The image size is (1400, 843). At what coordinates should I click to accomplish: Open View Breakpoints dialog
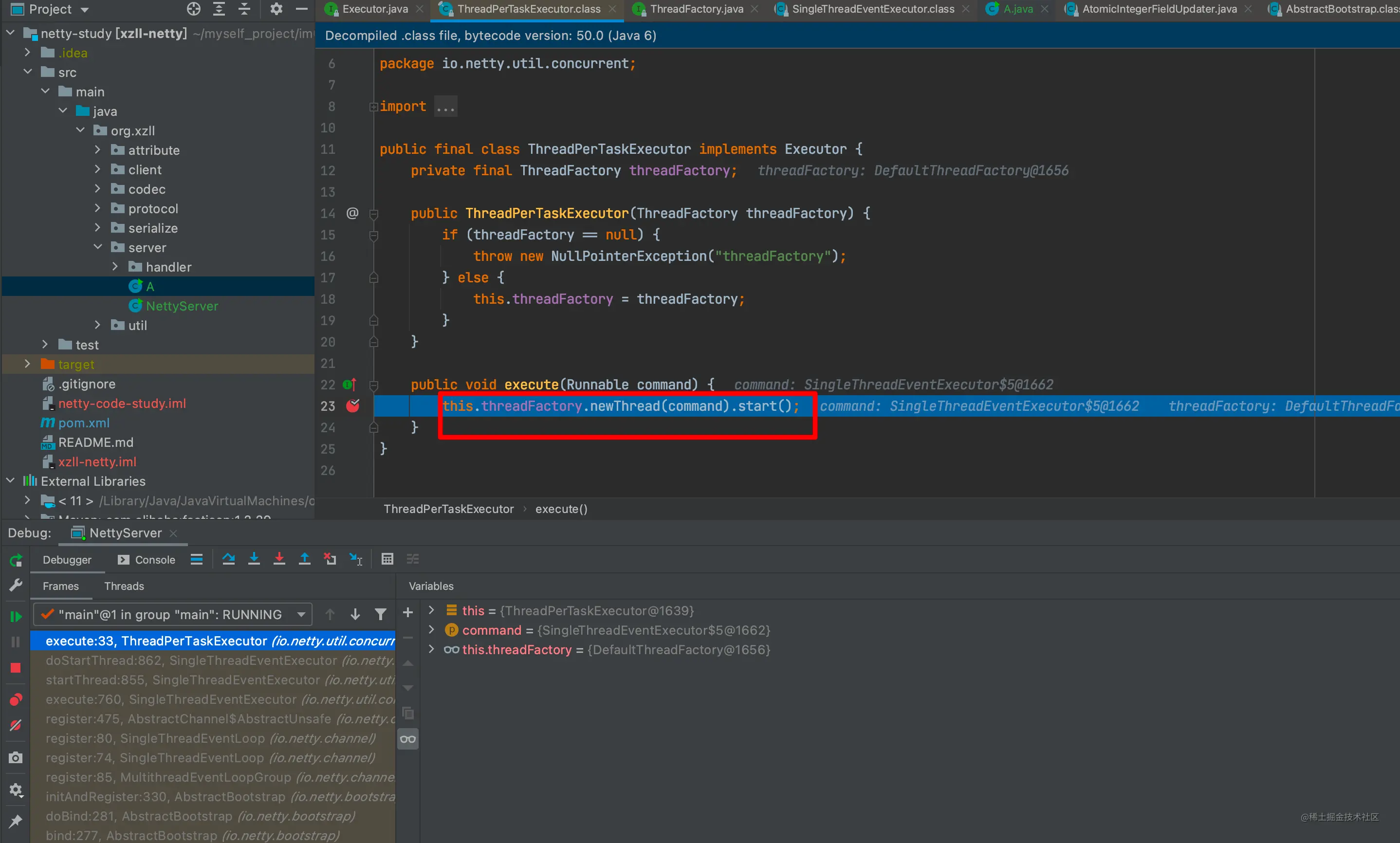pyautogui.click(x=16, y=699)
